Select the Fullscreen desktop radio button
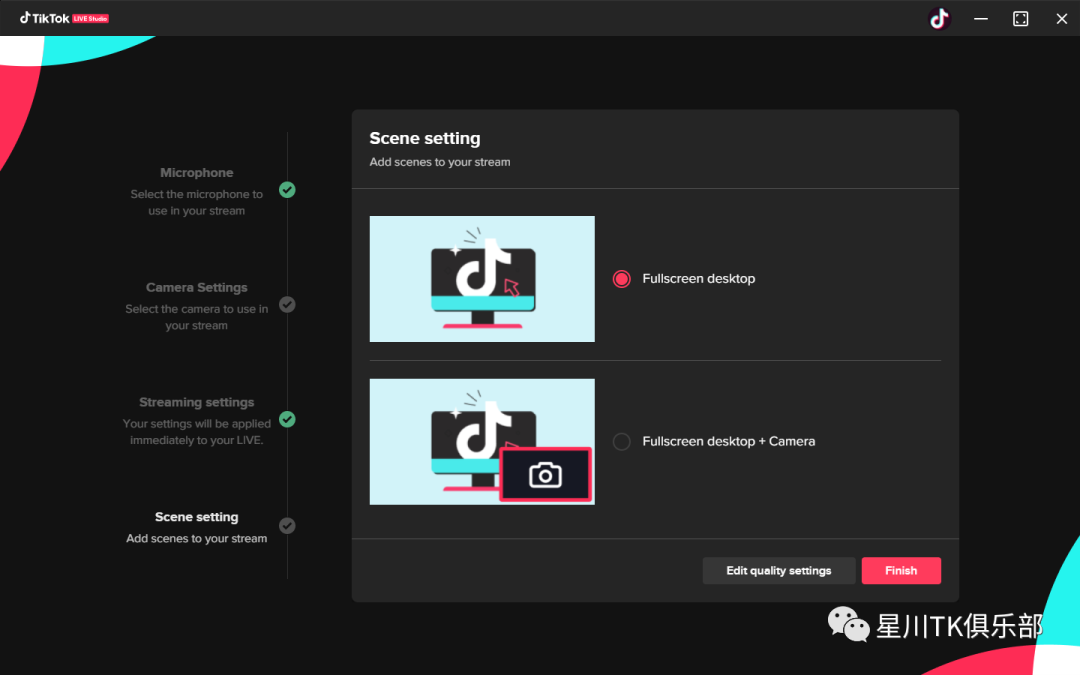This screenshot has height=675, width=1080. [621, 279]
